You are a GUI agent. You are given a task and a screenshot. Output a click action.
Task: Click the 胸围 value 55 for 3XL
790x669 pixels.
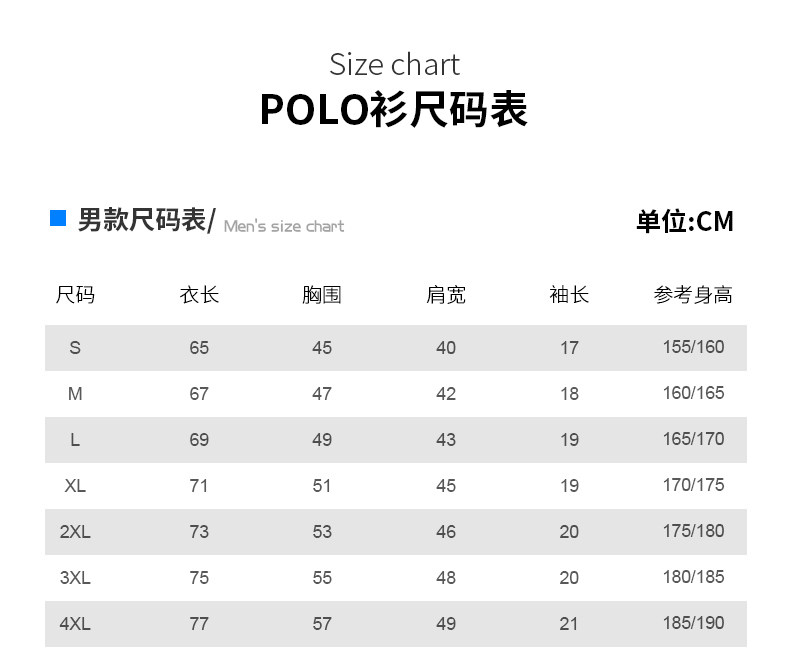[322, 578]
